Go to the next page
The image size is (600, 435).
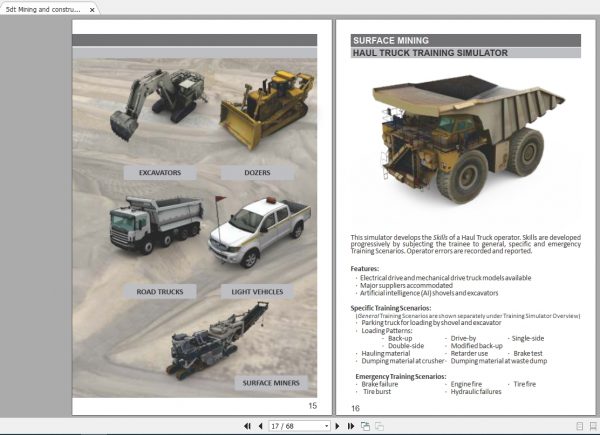tap(337, 426)
